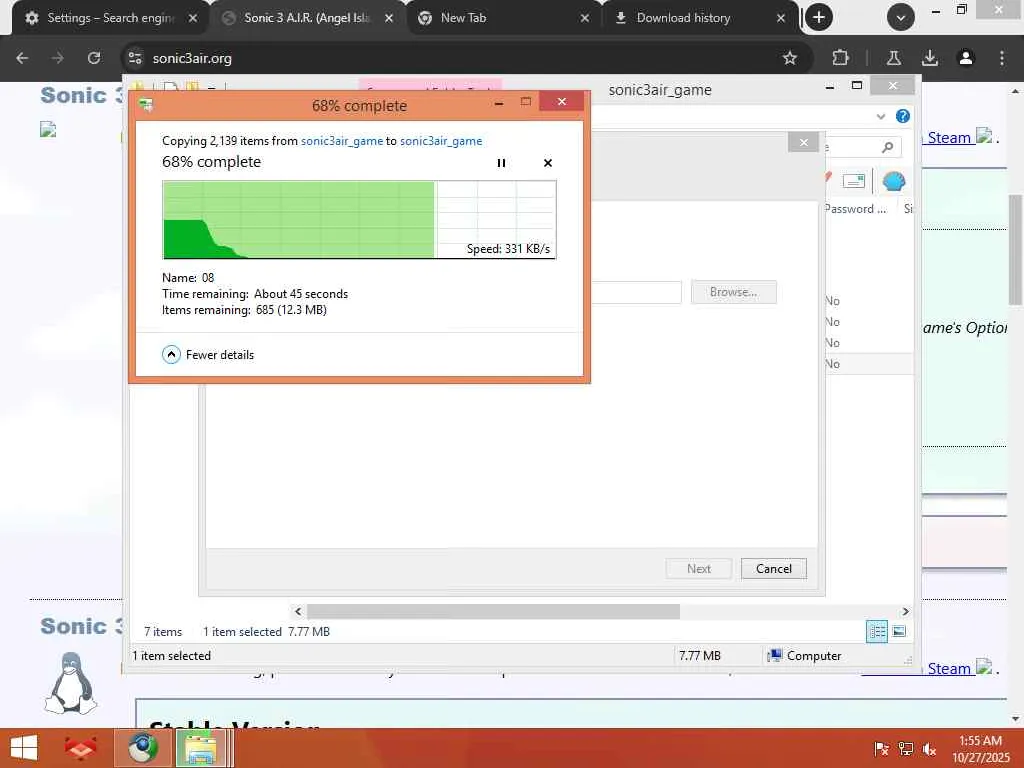Reload the sonic3air.org page
Screen dimensions: 1024x768
coord(94,58)
